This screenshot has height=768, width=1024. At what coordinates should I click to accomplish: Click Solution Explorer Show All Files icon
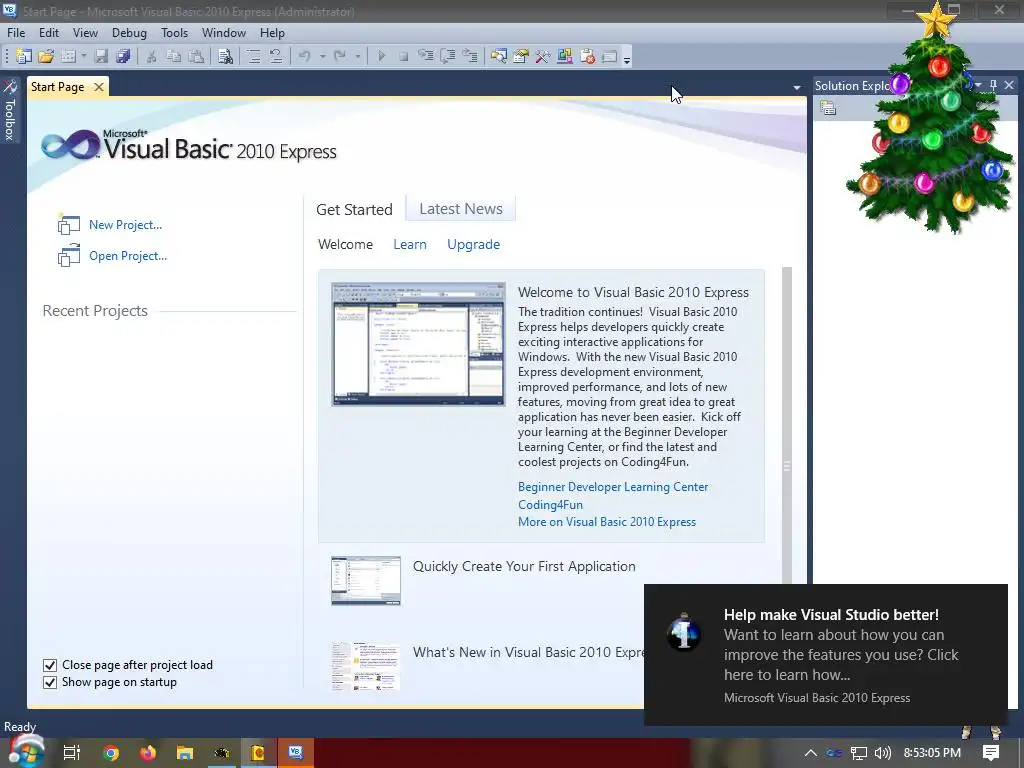(828, 108)
